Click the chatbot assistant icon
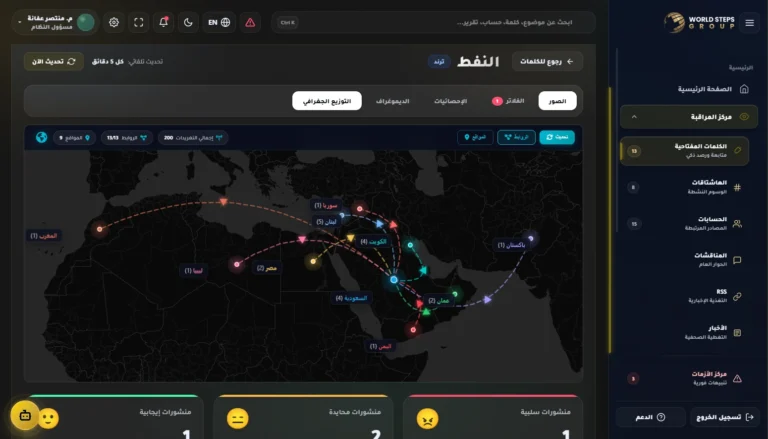Image resolution: width=768 pixels, height=439 pixels. click(25, 415)
